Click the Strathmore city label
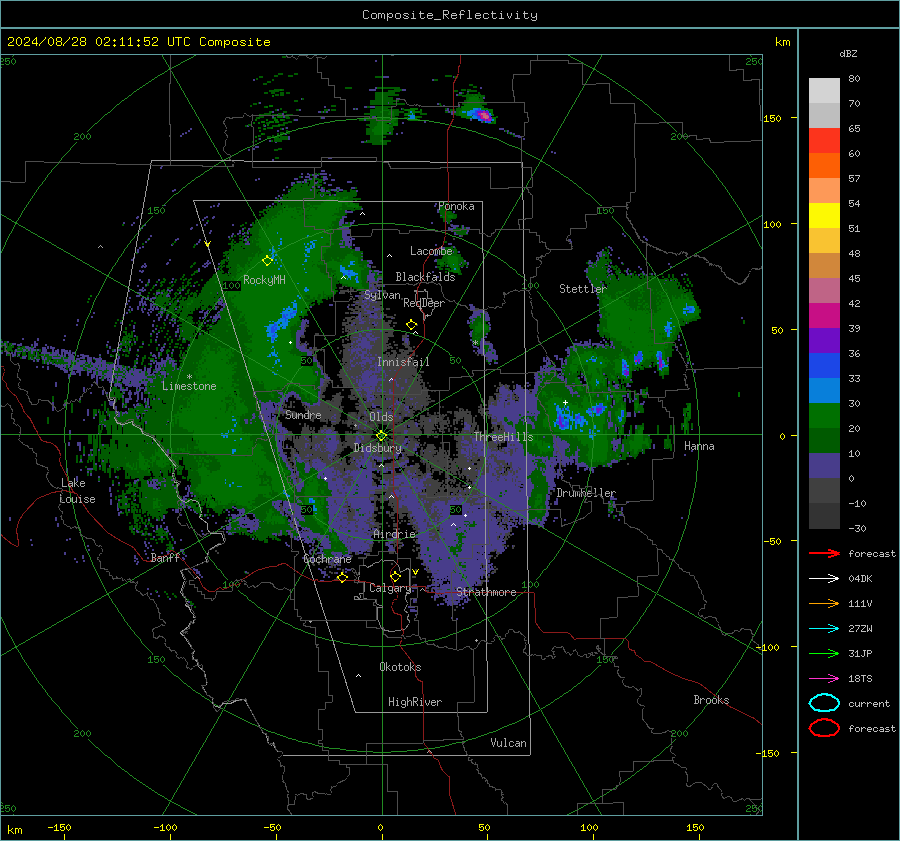Viewport: 900px width, 841px height. [x=486, y=592]
